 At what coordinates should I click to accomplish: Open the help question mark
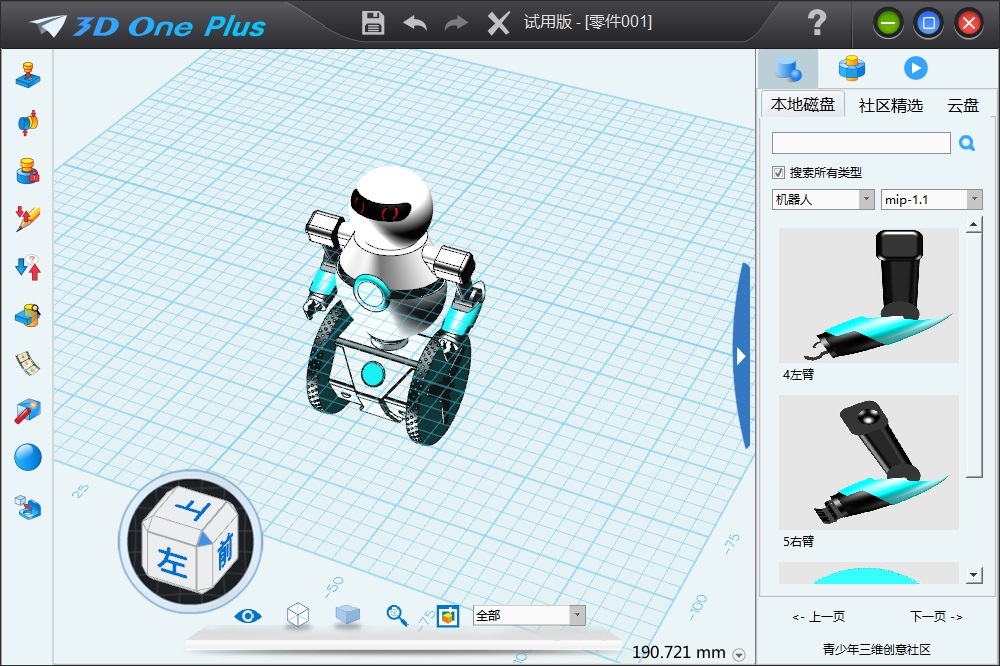coord(816,23)
